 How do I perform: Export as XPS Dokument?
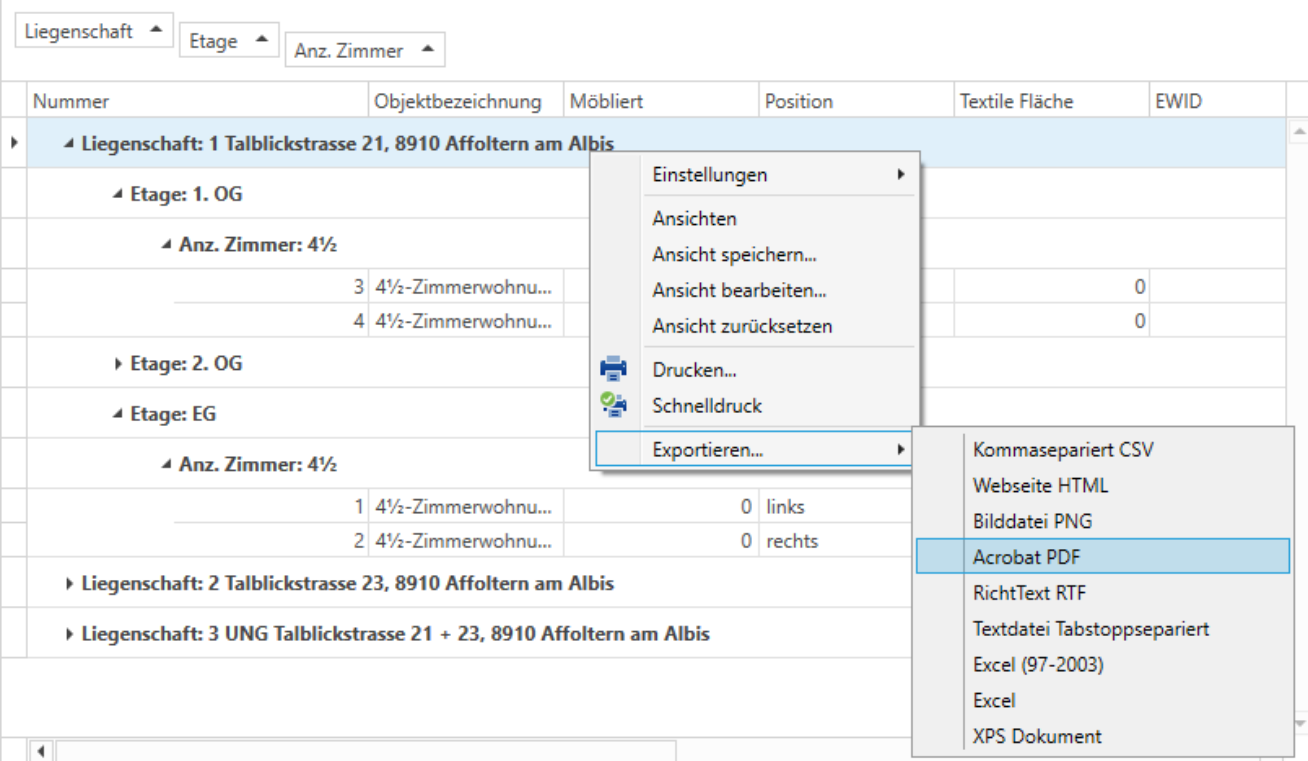[x=1103, y=736]
